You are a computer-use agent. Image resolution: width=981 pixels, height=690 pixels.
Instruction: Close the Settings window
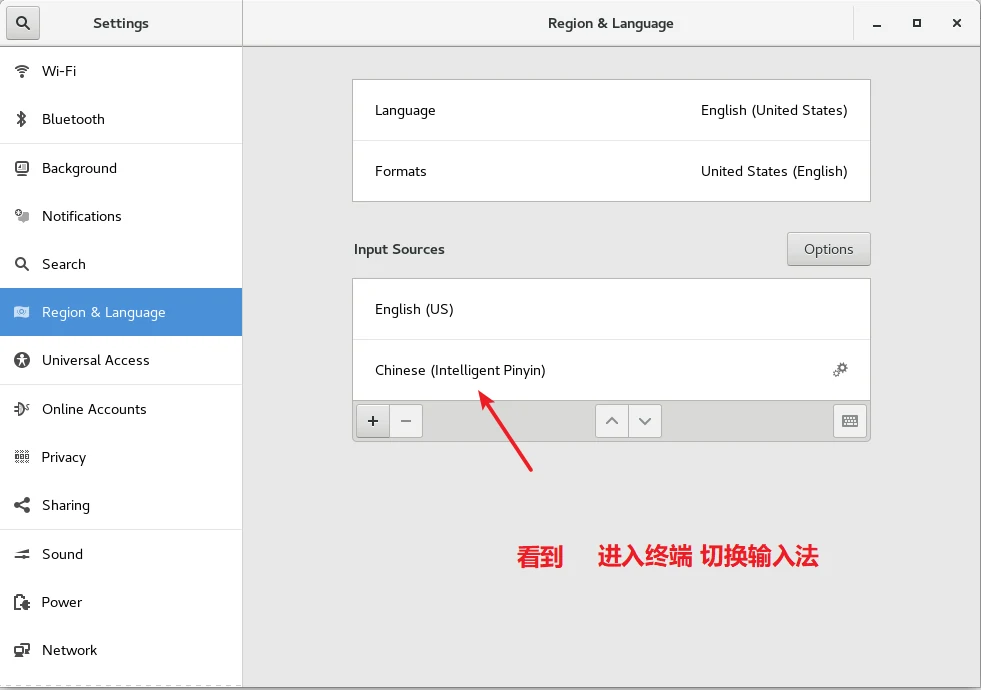tap(957, 23)
